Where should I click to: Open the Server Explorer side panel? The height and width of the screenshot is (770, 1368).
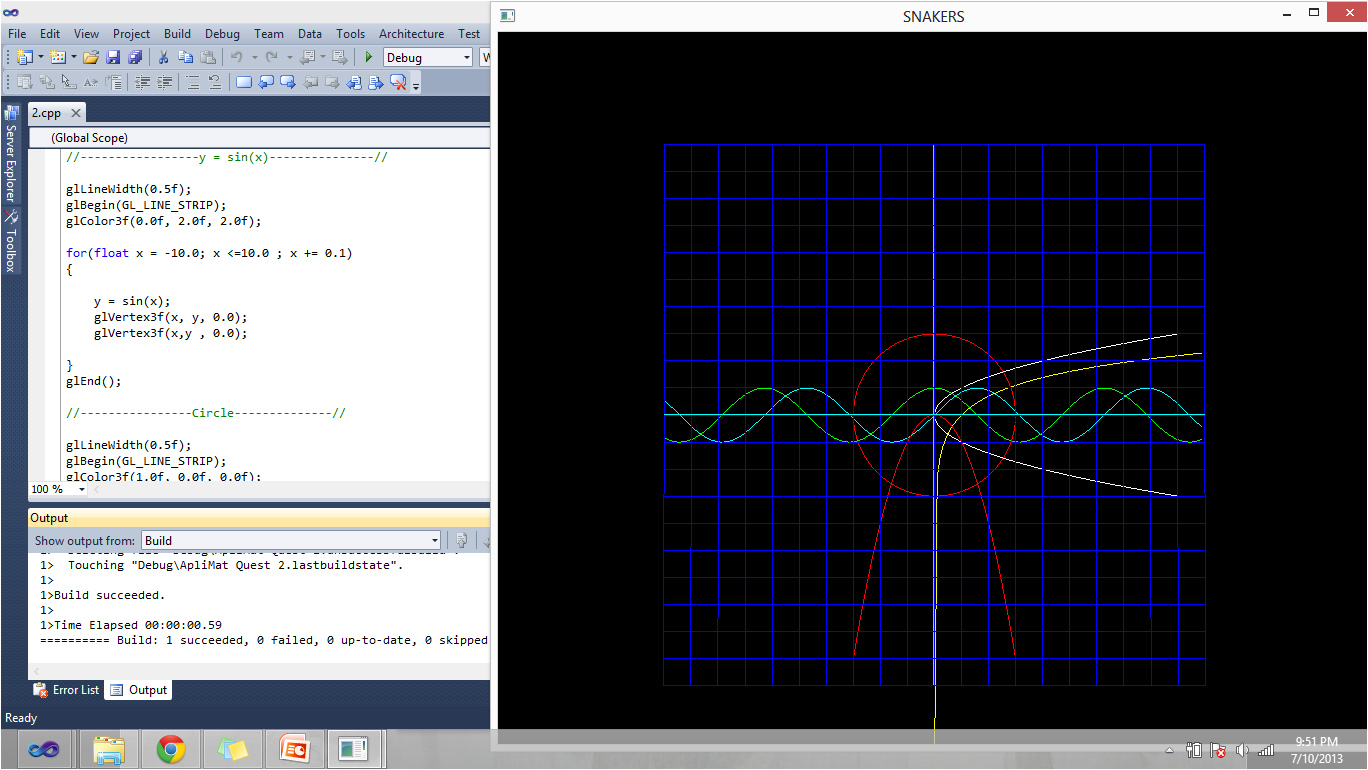(11, 152)
